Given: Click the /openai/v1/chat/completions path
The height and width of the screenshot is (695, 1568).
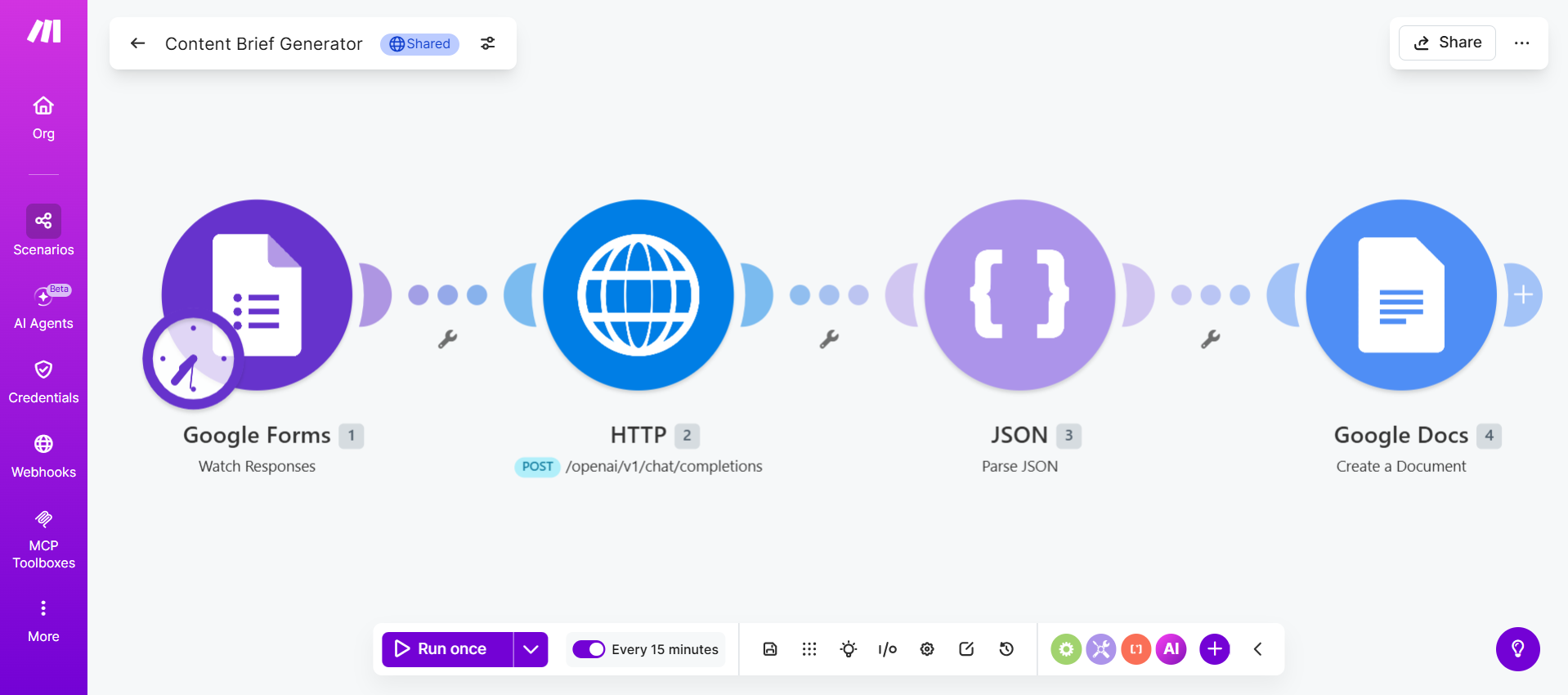Looking at the screenshot, I should tap(664, 466).
